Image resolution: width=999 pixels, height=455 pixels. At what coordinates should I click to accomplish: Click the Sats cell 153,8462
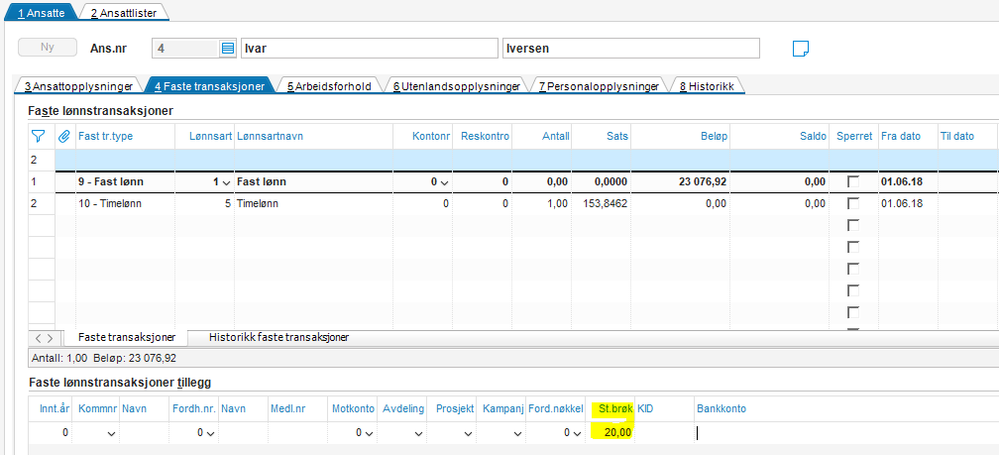[601, 204]
